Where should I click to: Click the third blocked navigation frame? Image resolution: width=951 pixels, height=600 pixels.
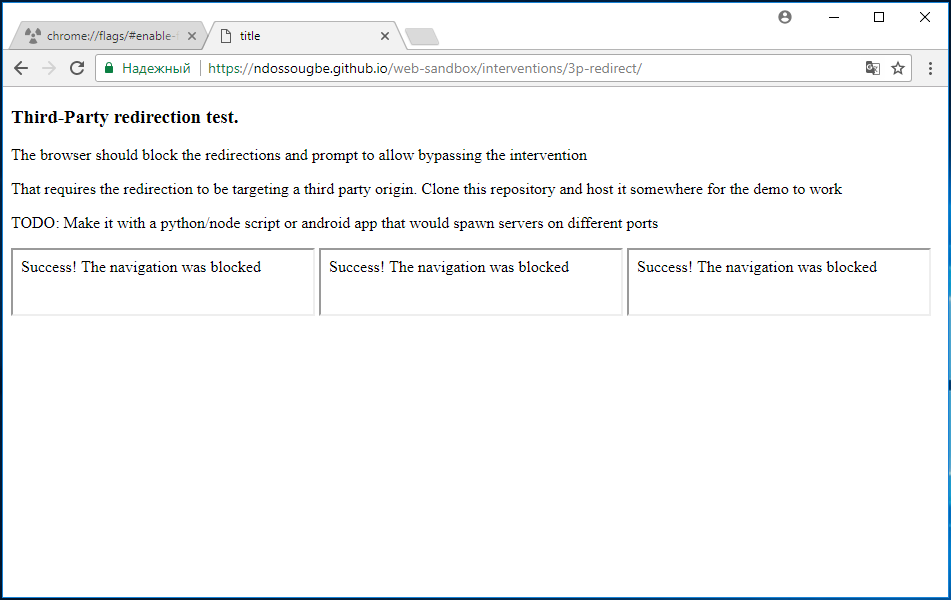tap(779, 281)
